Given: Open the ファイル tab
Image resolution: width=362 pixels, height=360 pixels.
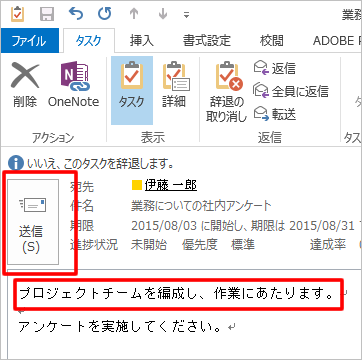Looking at the screenshot, I should pyautogui.click(x=29, y=41).
